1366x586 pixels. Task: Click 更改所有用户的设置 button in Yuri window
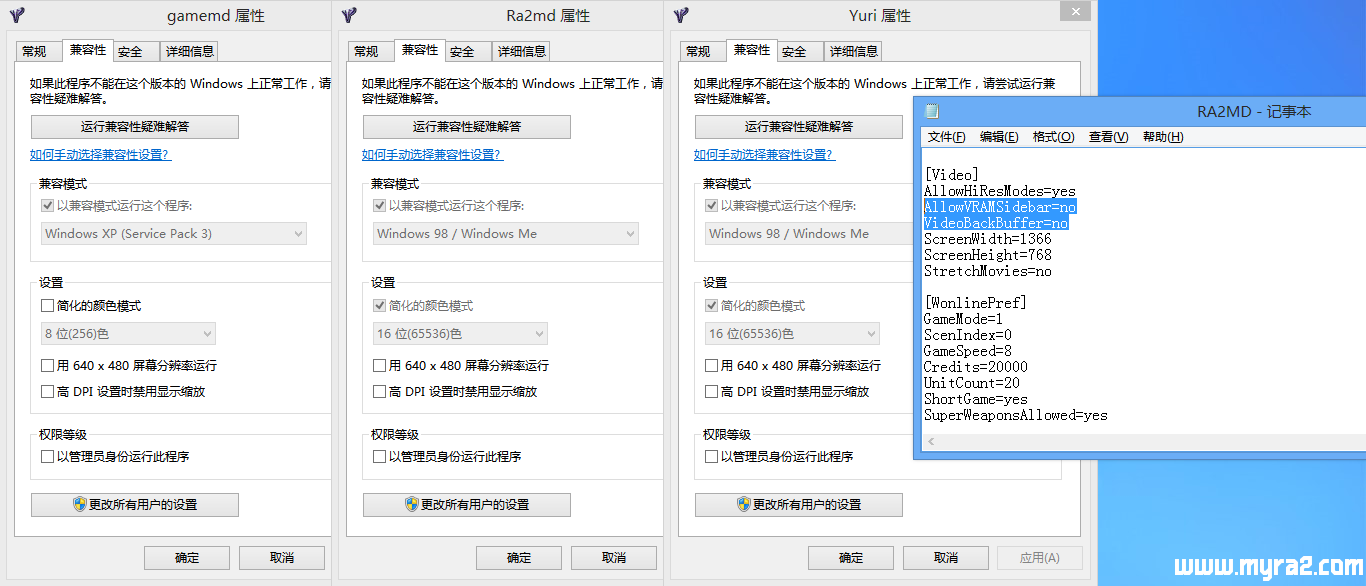pos(799,505)
